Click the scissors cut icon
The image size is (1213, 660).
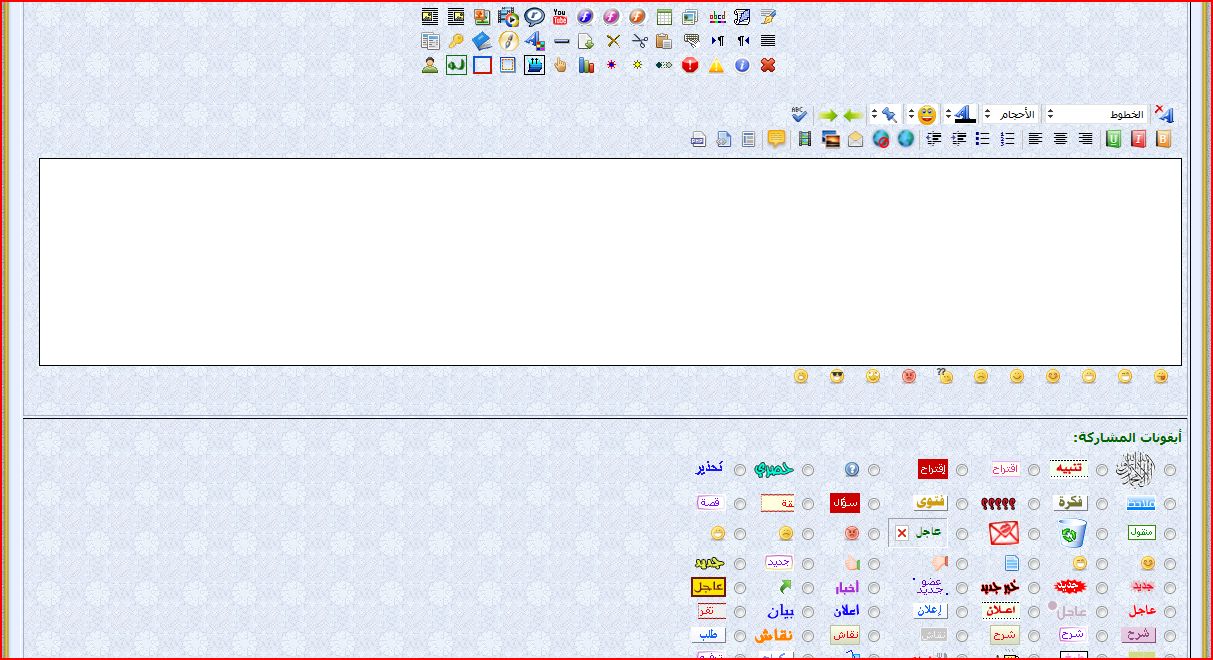639,41
